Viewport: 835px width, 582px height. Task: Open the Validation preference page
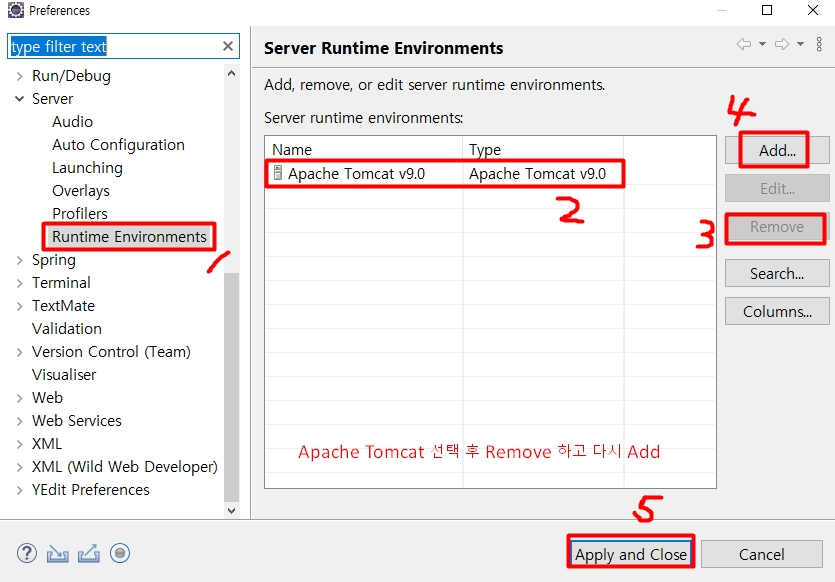pyautogui.click(x=67, y=329)
